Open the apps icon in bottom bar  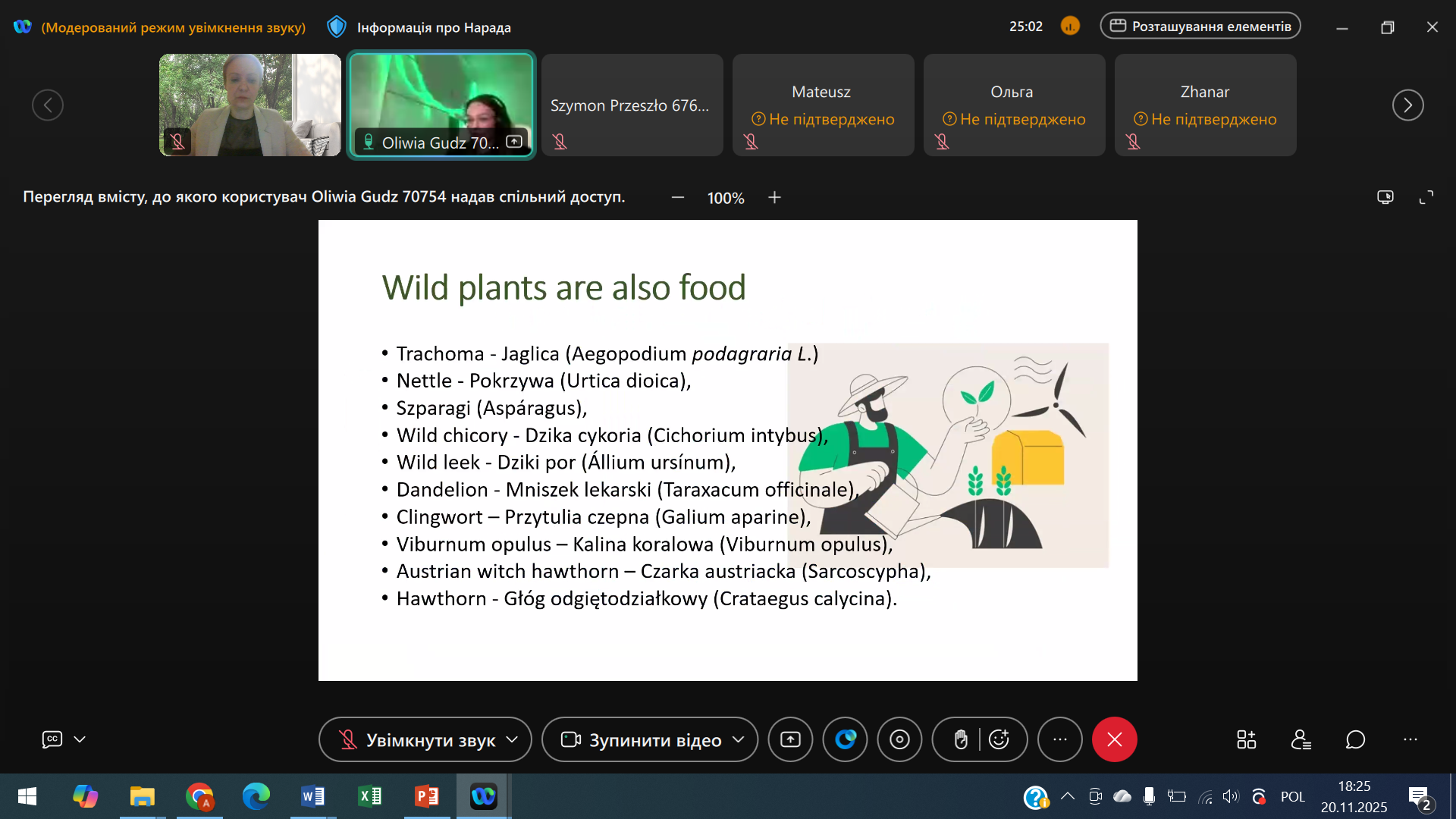coord(1246,739)
